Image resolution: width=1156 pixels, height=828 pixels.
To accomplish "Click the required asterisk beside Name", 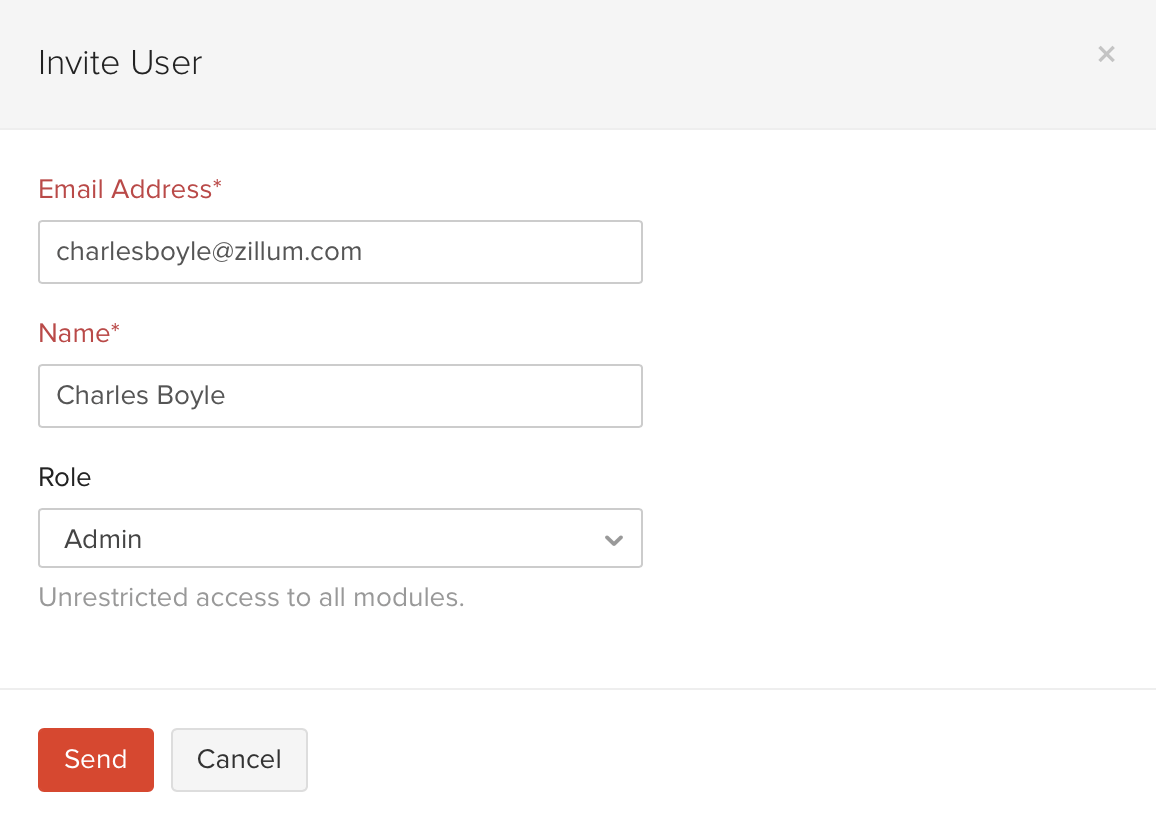I will click(x=115, y=330).
